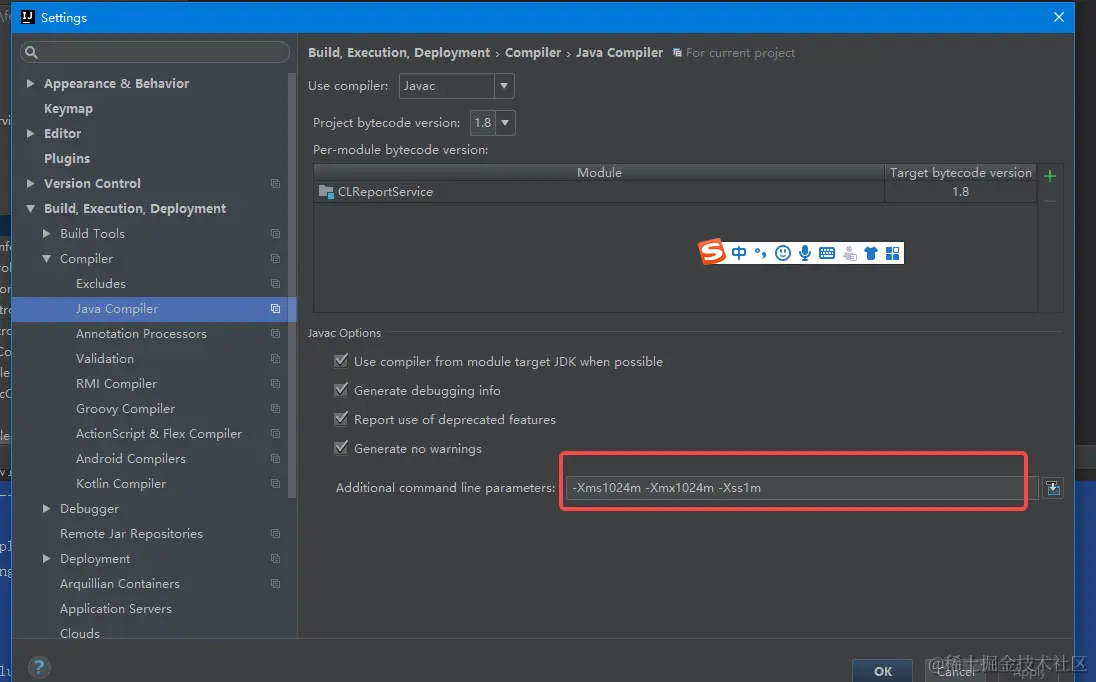Toggle Generate no warnings checkbox
This screenshot has width=1096, height=682.
tap(341, 448)
